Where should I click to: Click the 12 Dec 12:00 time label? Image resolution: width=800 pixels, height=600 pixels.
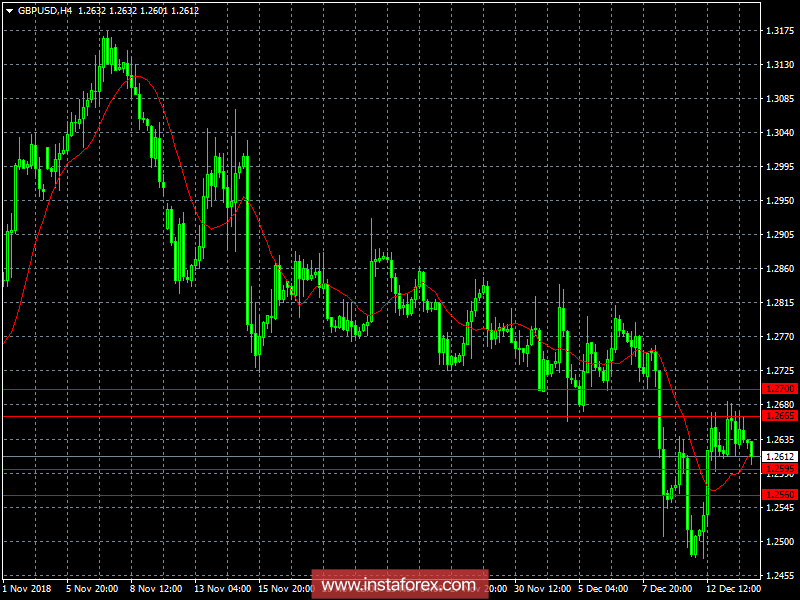[734, 588]
